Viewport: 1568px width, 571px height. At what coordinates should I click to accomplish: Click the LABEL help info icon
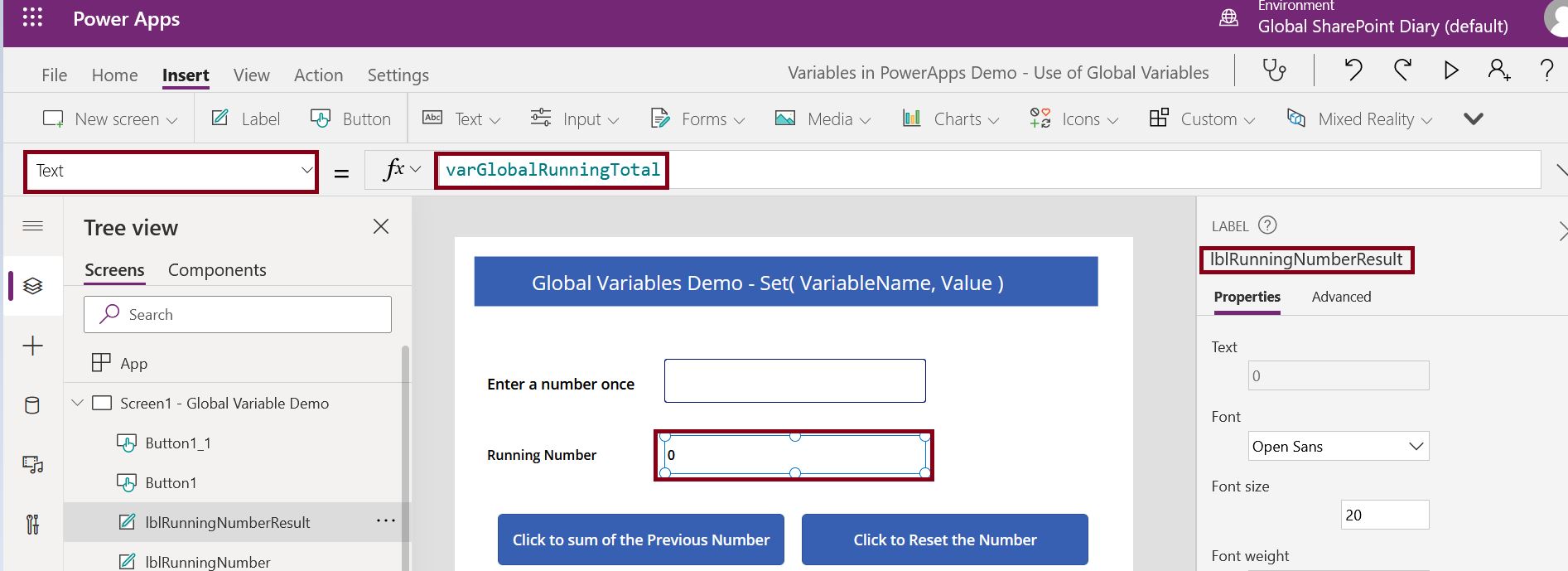click(x=1267, y=225)
